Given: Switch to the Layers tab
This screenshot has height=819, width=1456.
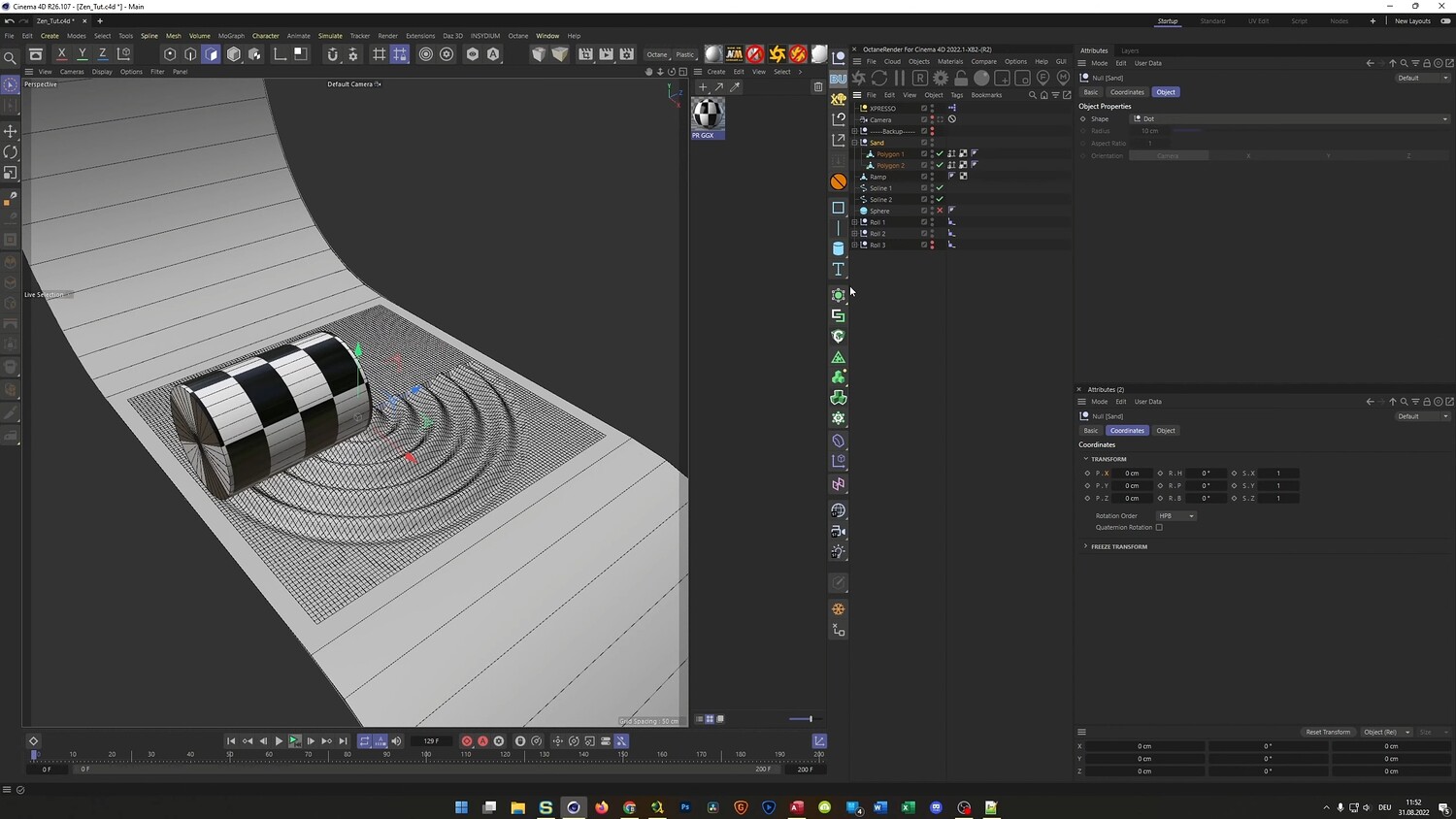Looking at the screenshot, I should click(1130, 50).
